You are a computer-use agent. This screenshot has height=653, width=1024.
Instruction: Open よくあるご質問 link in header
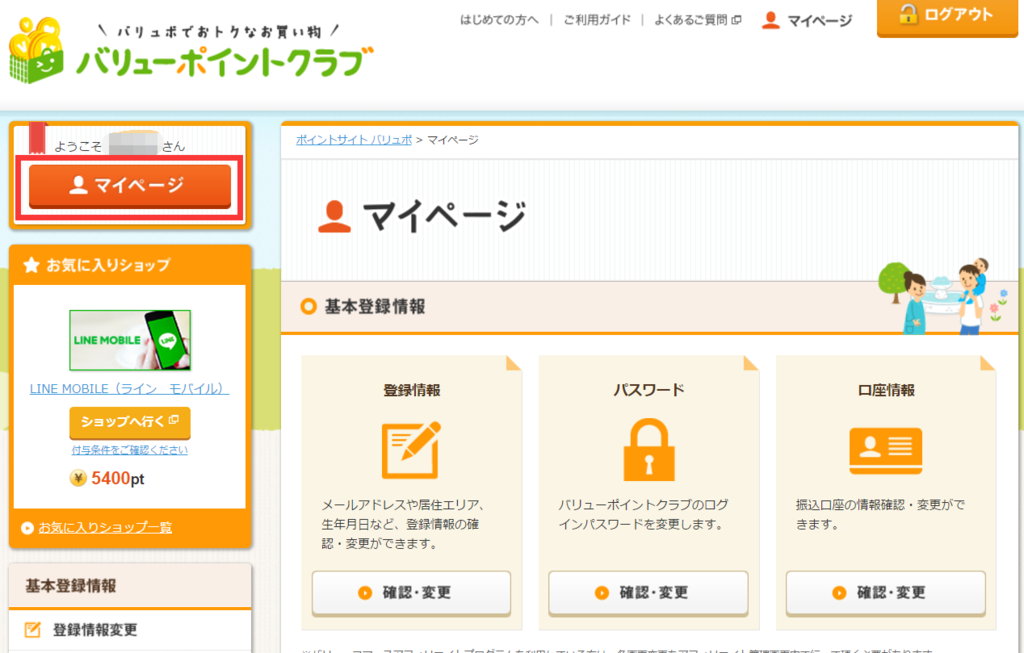pos(691,20)
